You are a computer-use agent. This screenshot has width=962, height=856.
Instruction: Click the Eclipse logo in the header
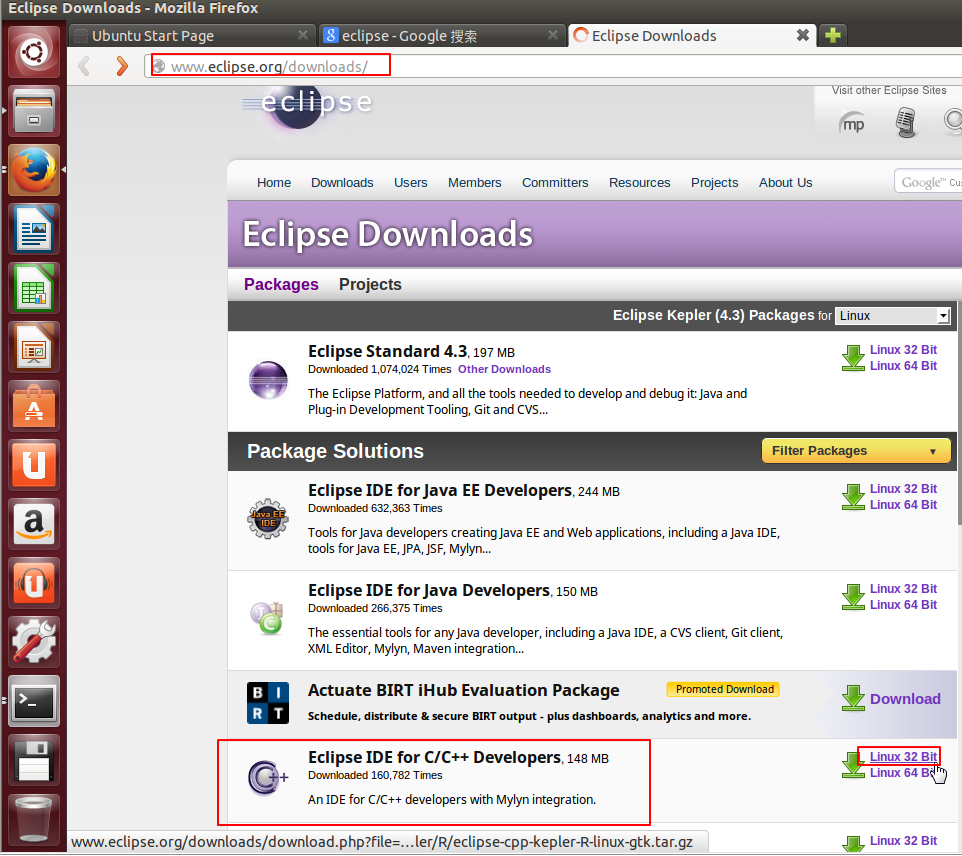pyautogui.click(x=307, y=107)
